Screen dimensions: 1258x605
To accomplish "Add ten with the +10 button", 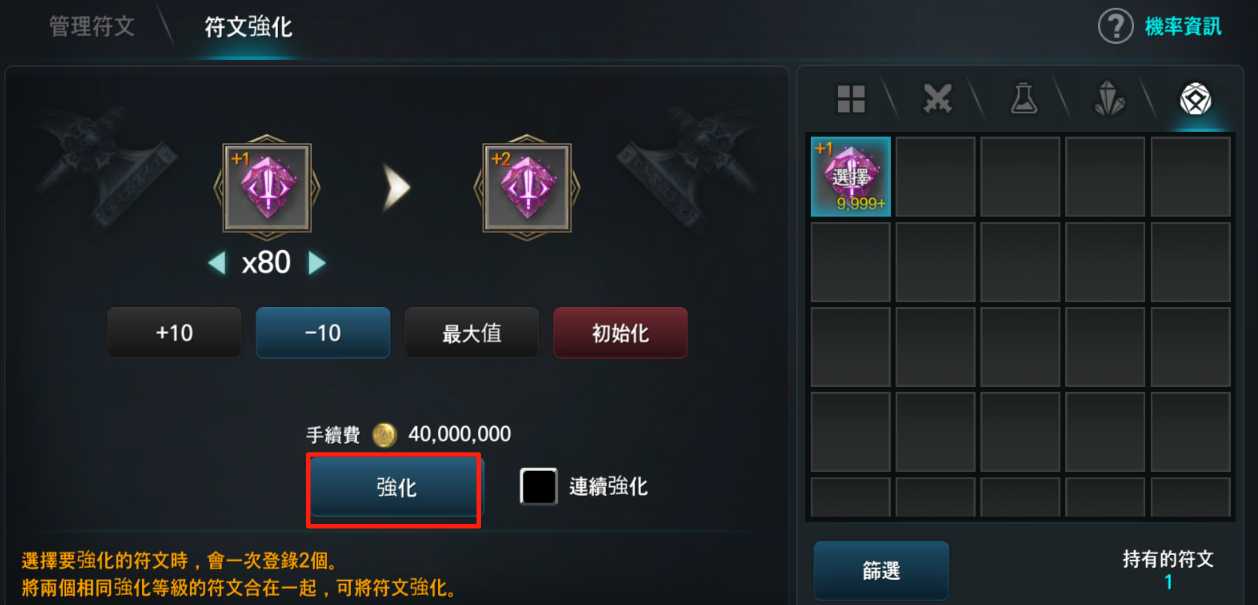I will (174, 333).
